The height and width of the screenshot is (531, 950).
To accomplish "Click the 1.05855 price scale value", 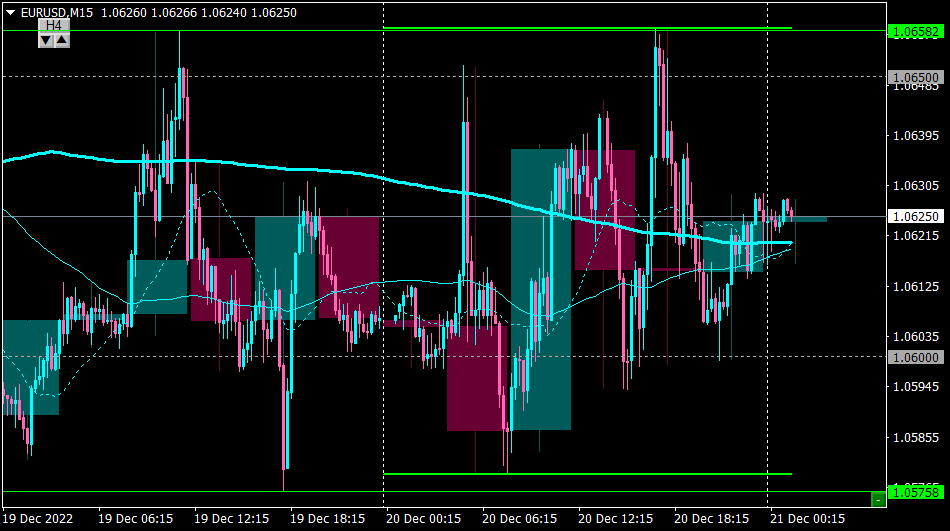I will coord(916,437).
